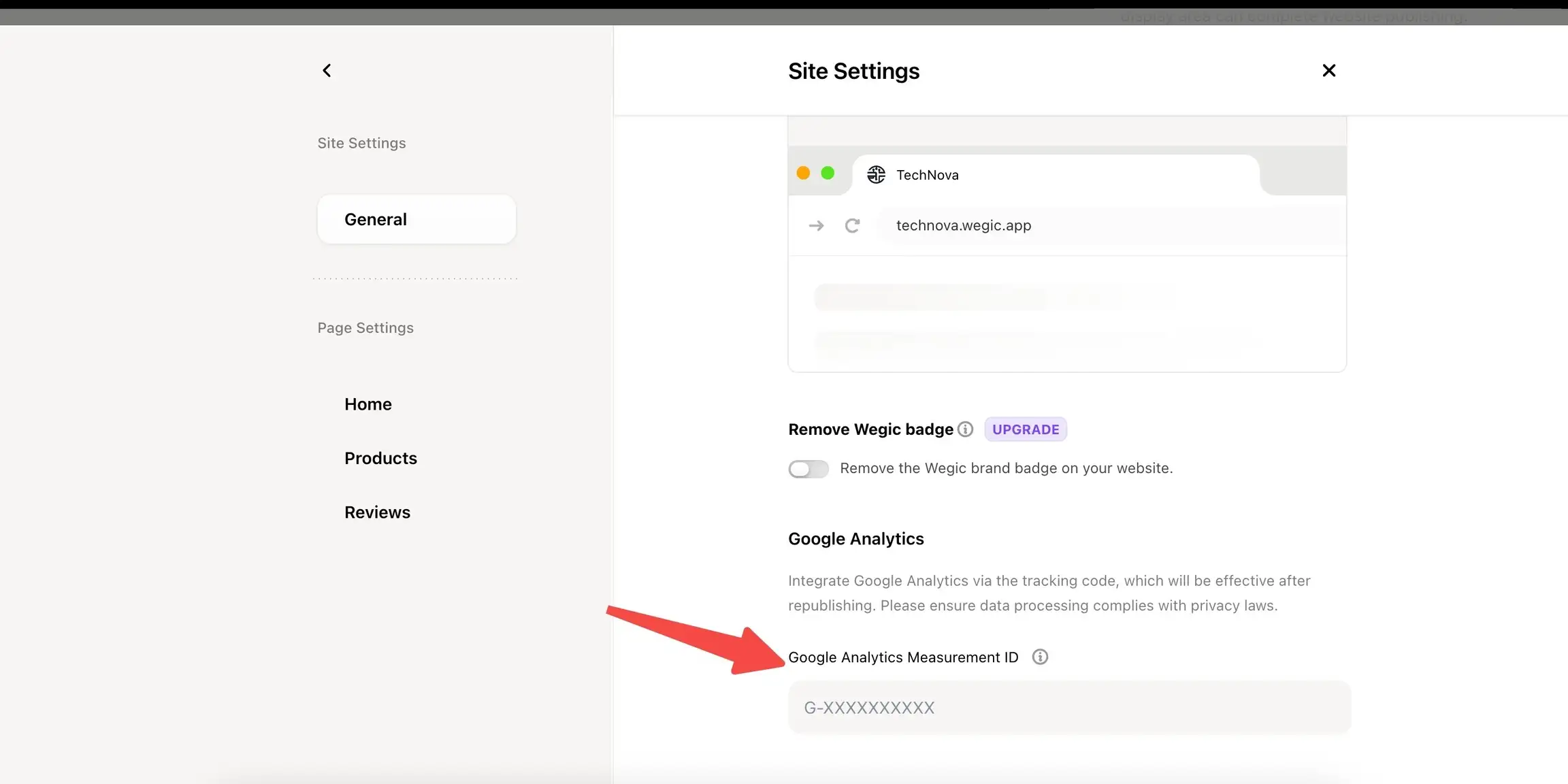Click the Site Settings sidebar label
This screenshot has height=784, width=1568.
tap(361, 143)
